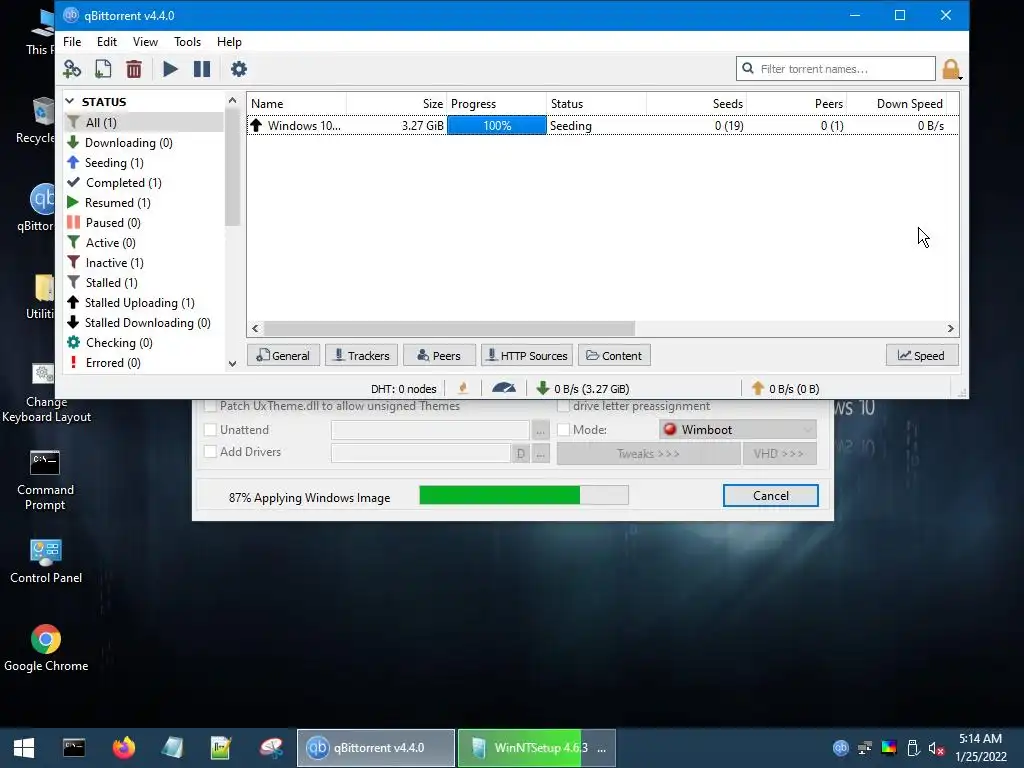This screenshot has width=1024, height=768.
Task: Click the torrent list scroll left arrow
Action: tap(255, 328)
